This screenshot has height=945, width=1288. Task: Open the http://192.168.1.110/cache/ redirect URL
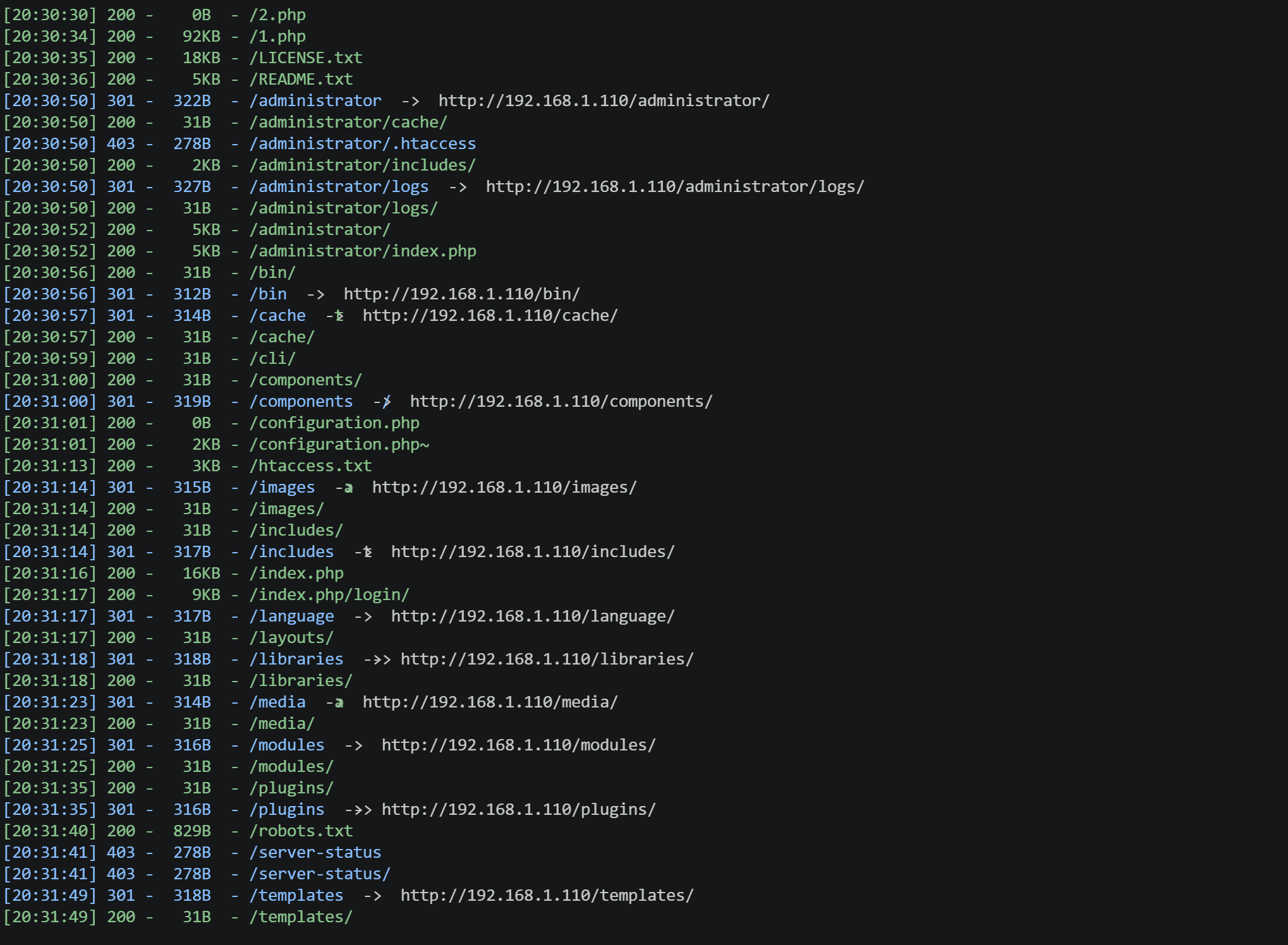(x=490, y=316)
